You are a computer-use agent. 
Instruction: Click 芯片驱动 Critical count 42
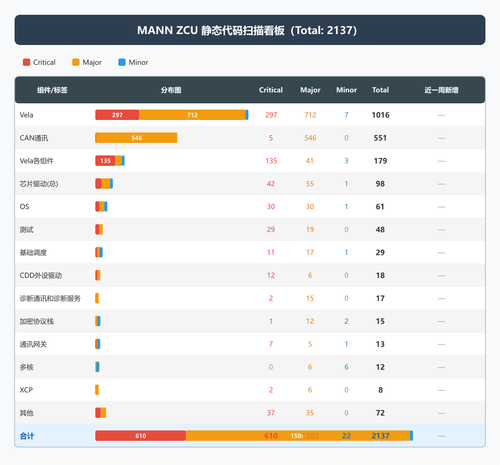pos(271,184)
